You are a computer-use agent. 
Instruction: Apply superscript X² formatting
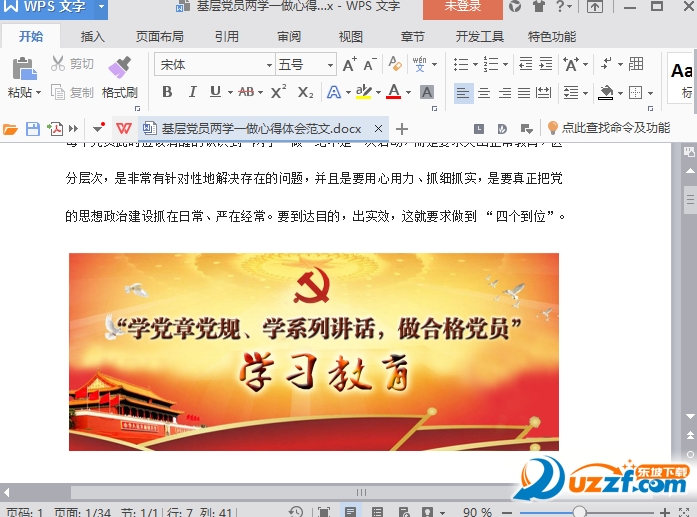(x=278, y=92)
